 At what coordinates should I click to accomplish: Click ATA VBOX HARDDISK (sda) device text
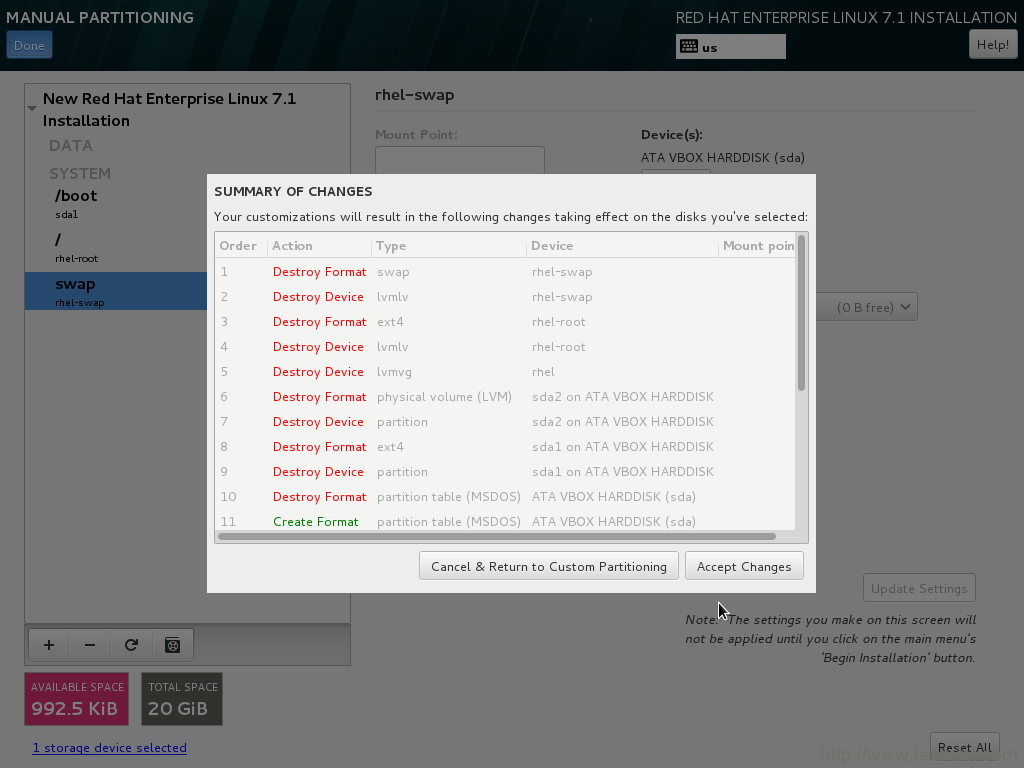click(x=722, y=157)
